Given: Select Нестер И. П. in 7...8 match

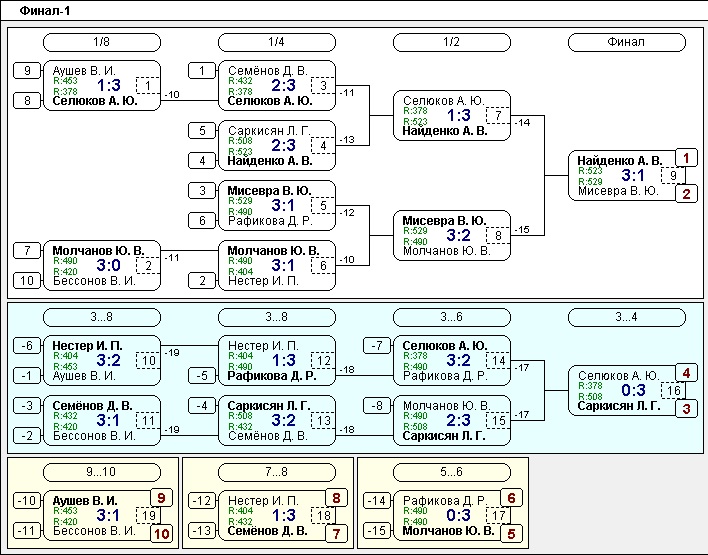Looking at the screenshot, I should tap(263, 500).
